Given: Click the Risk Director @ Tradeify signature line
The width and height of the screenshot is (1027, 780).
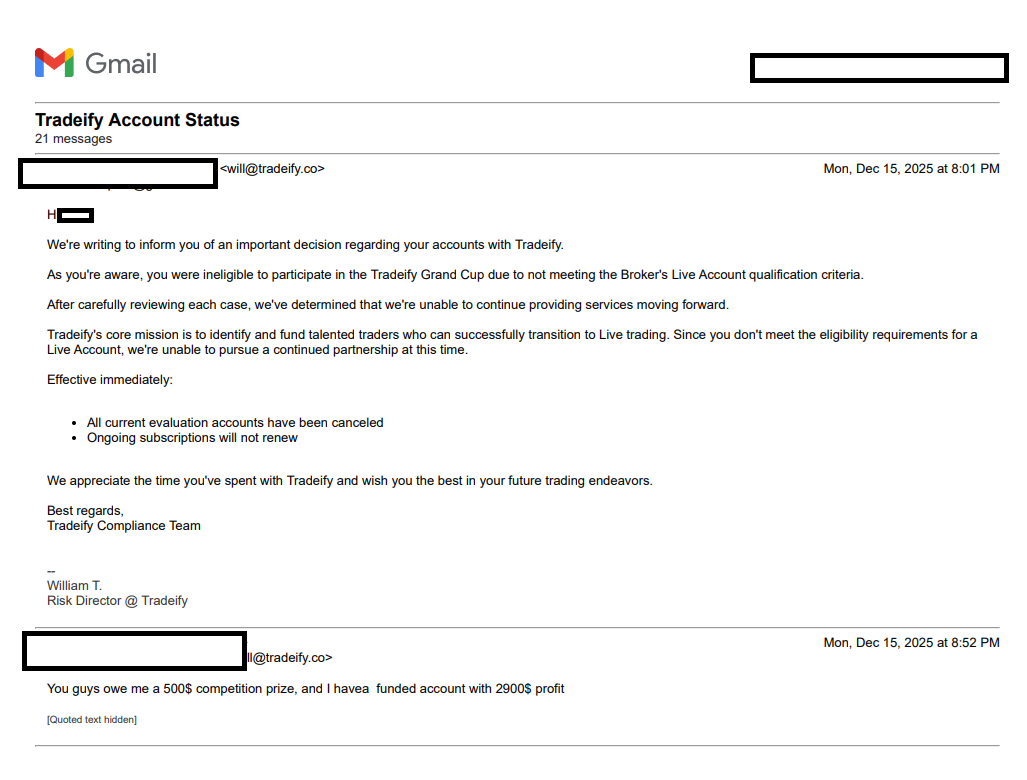Looking at the screenshot, I should 117,601.
